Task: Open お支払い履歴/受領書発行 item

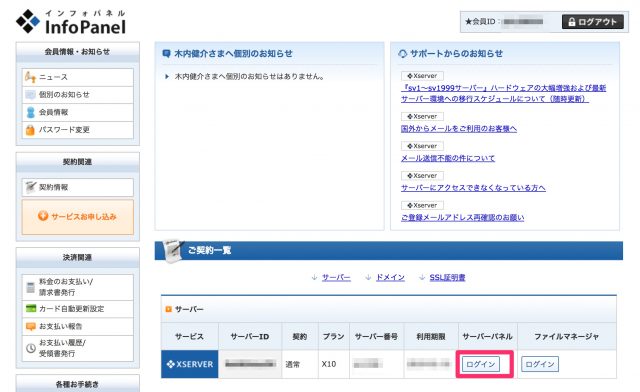Action: tap(78, 348)
